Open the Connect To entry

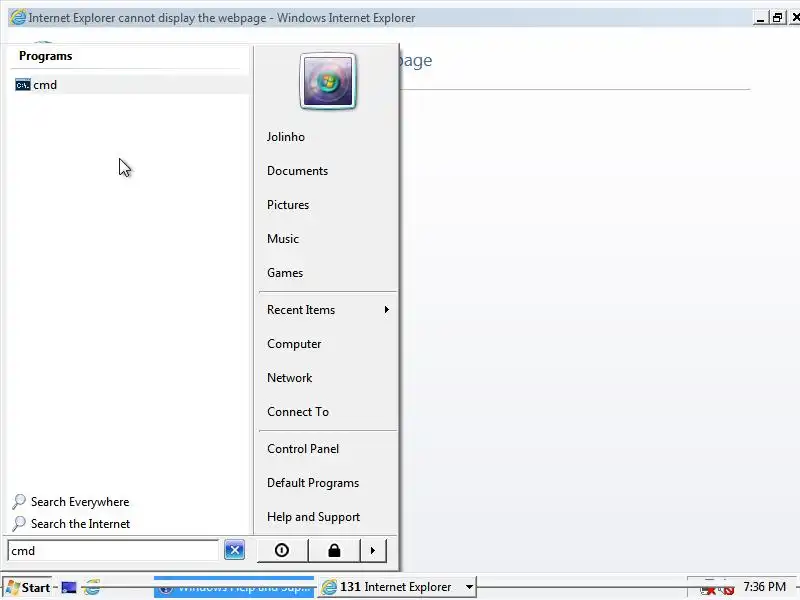tap(298, 412)
